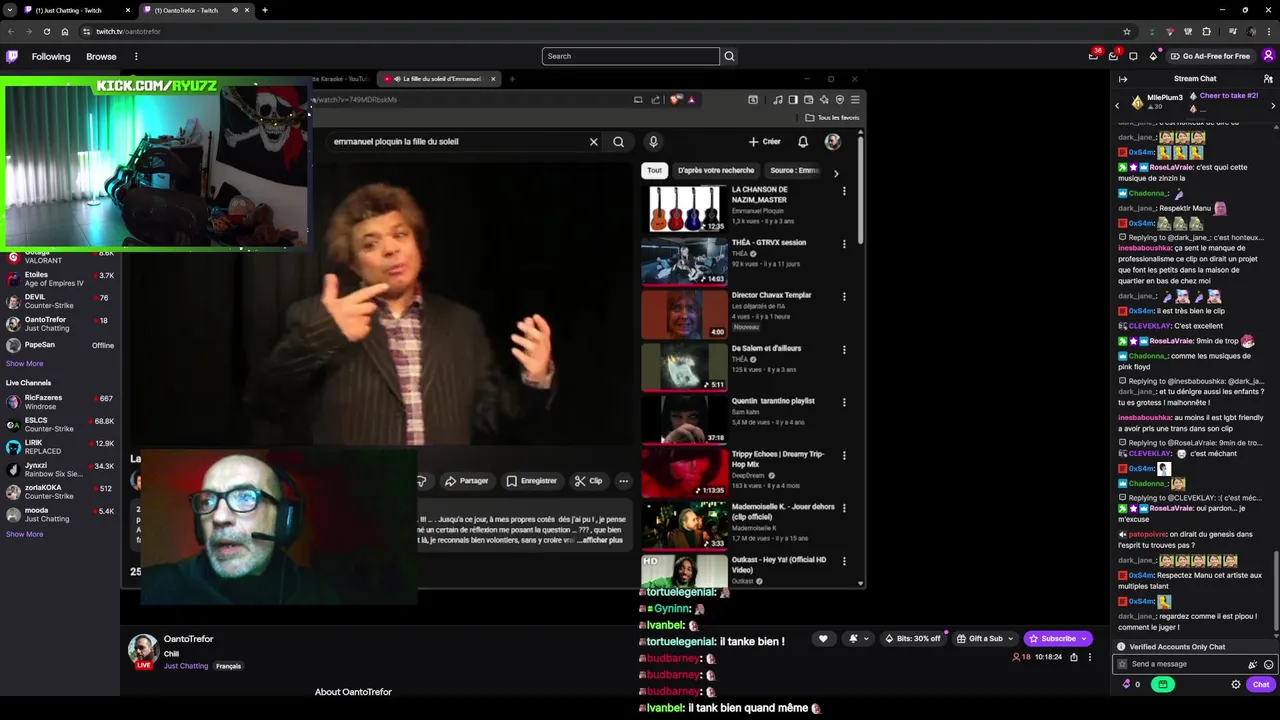Viewport: 1280px width, 720px height.
Task: Open the Get Bits diamond icon
Action: pos(1153,56)
